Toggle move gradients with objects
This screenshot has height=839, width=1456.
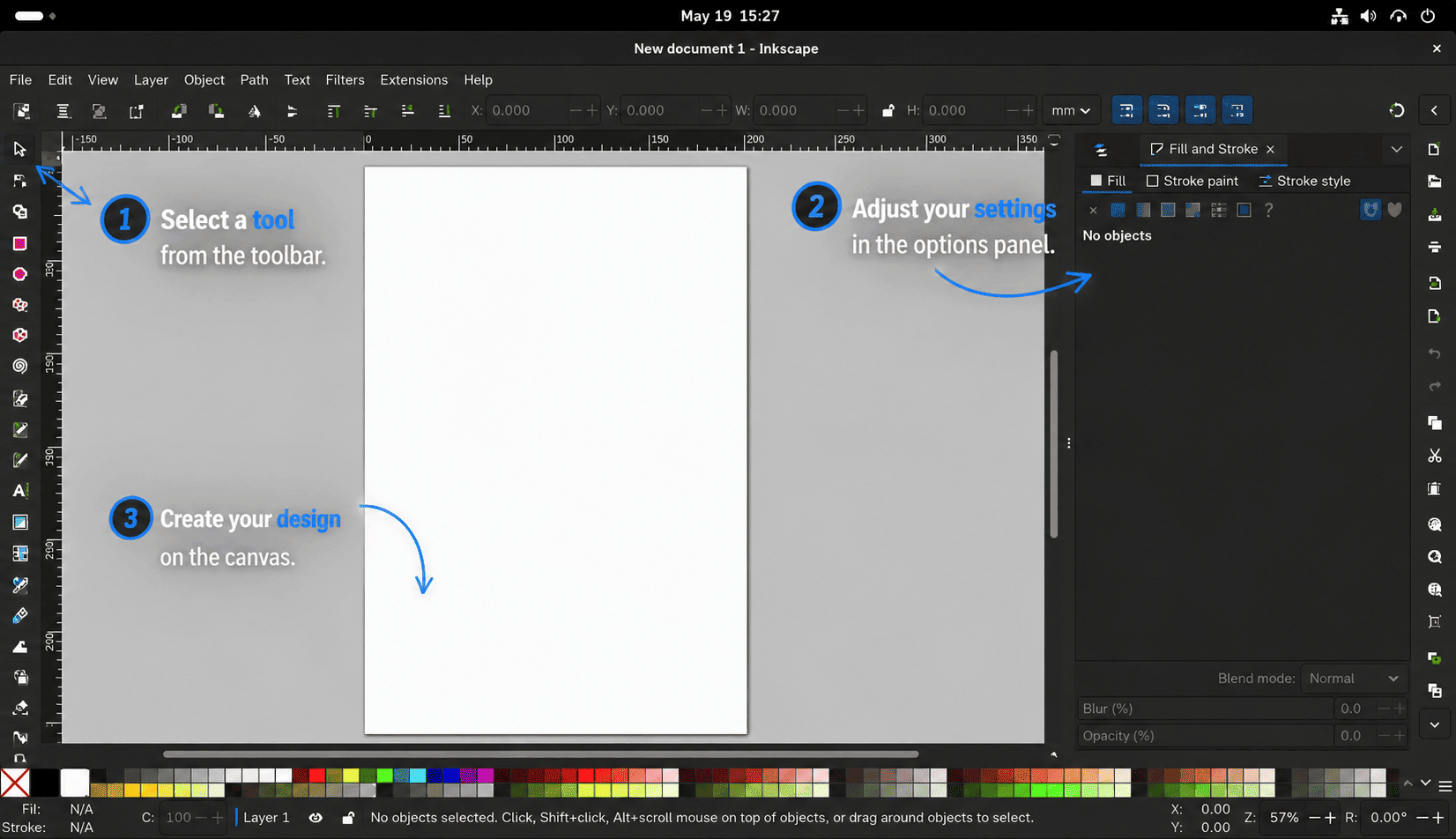(x=1200, y=111)
